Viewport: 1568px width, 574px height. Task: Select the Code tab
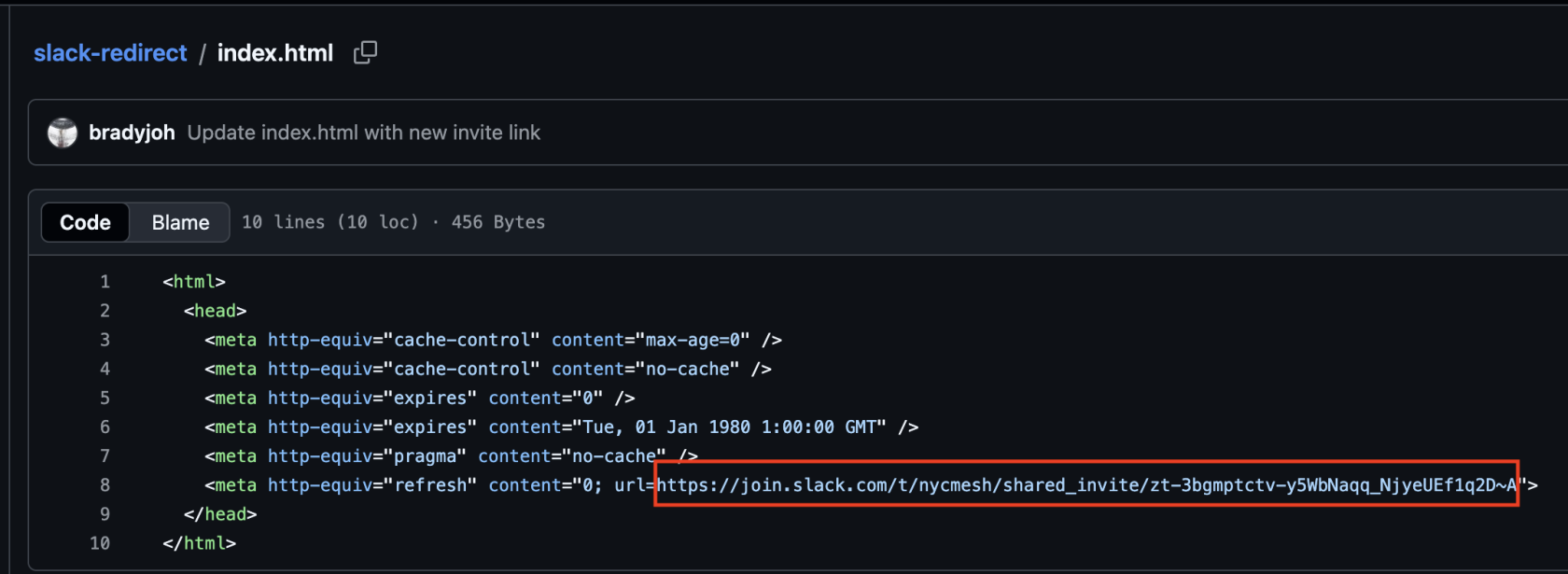(x=84, y=222)
